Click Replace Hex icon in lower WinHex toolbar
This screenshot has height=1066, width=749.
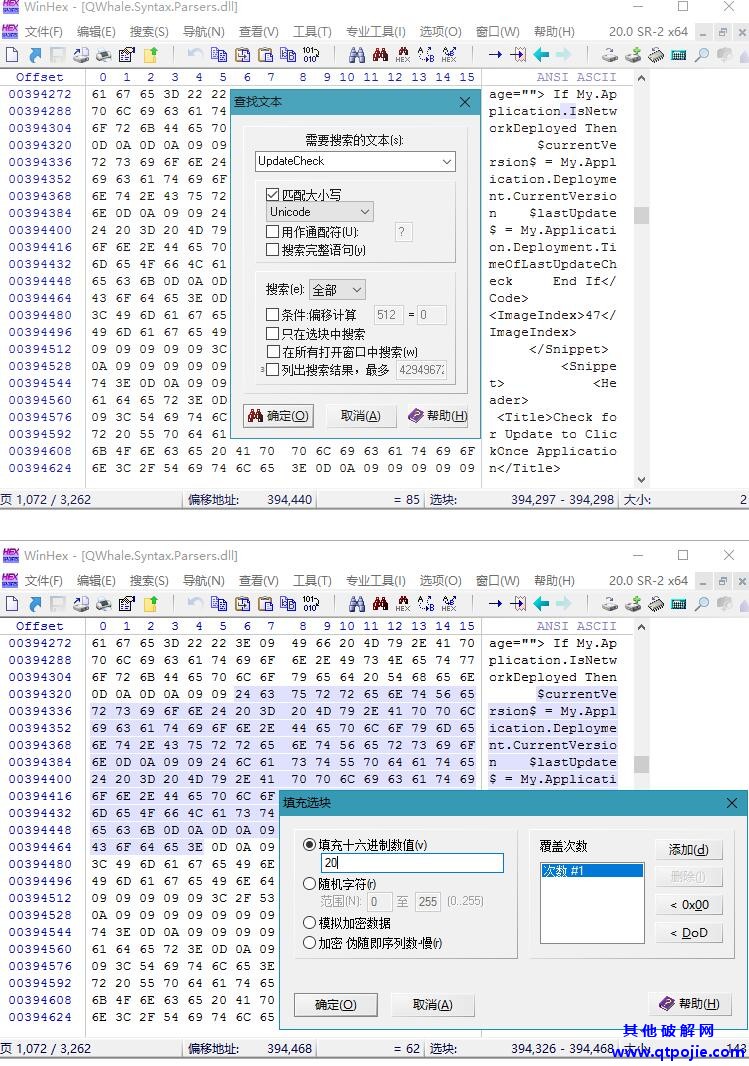pyautogui.click(x=449, y=603)
